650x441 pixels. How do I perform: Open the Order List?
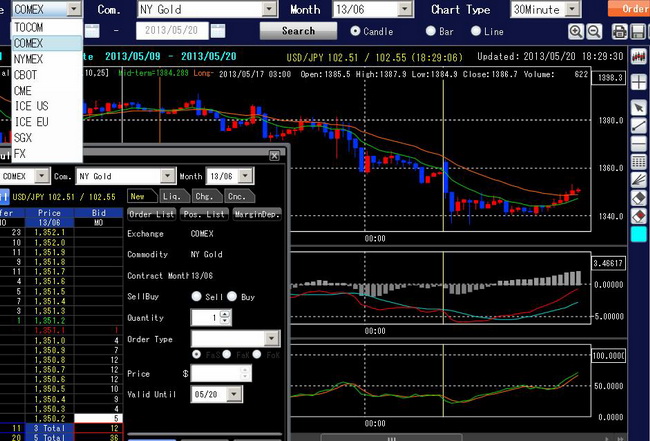point(152,214)
